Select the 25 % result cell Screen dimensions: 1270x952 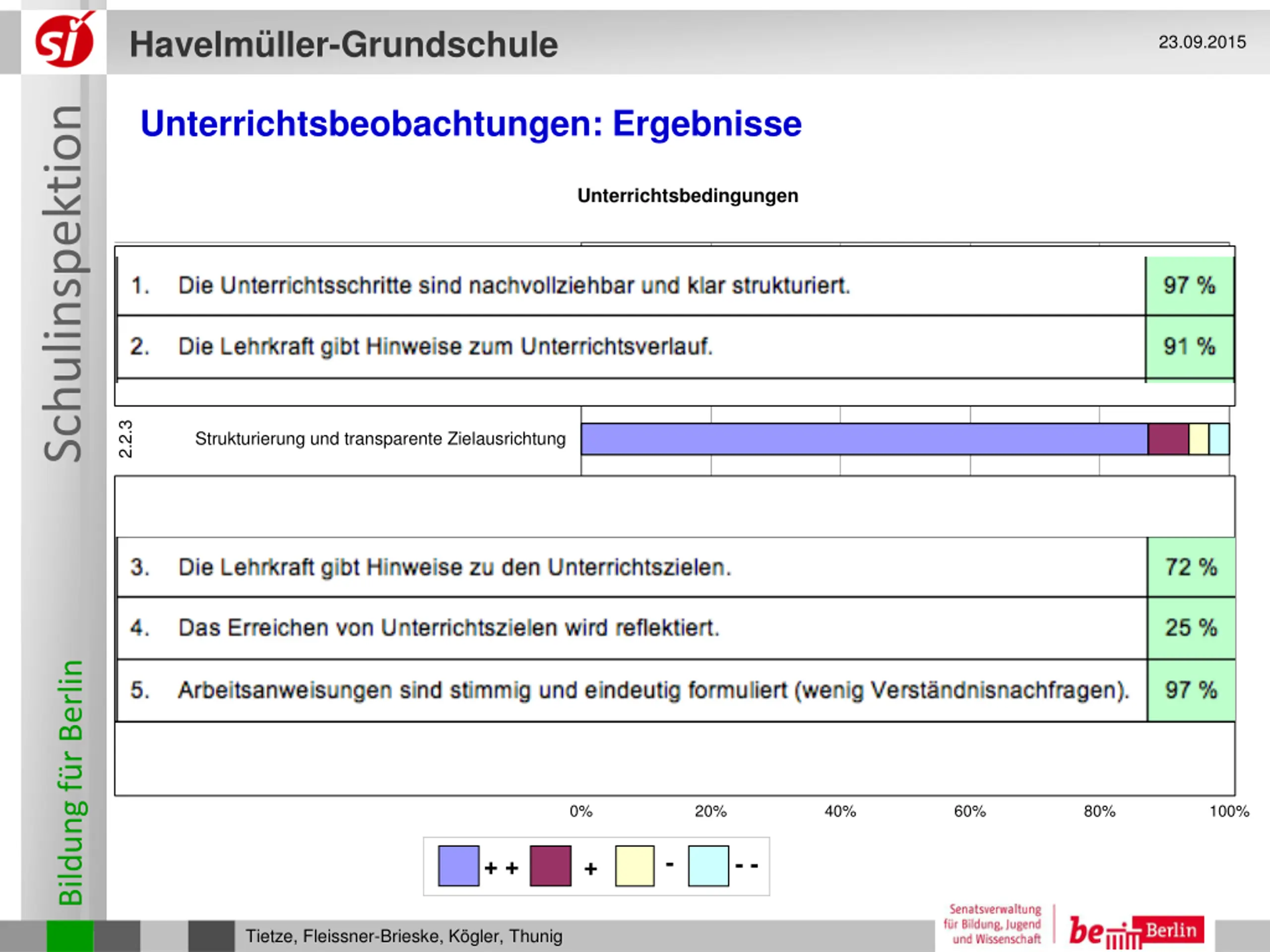click(1191, 627)
